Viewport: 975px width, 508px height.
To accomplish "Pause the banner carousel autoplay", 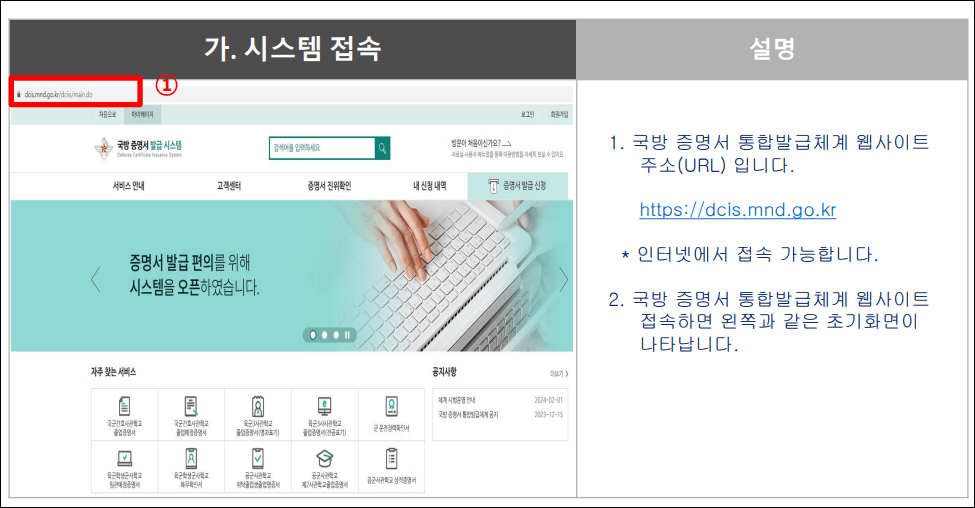I will [347, 335].
